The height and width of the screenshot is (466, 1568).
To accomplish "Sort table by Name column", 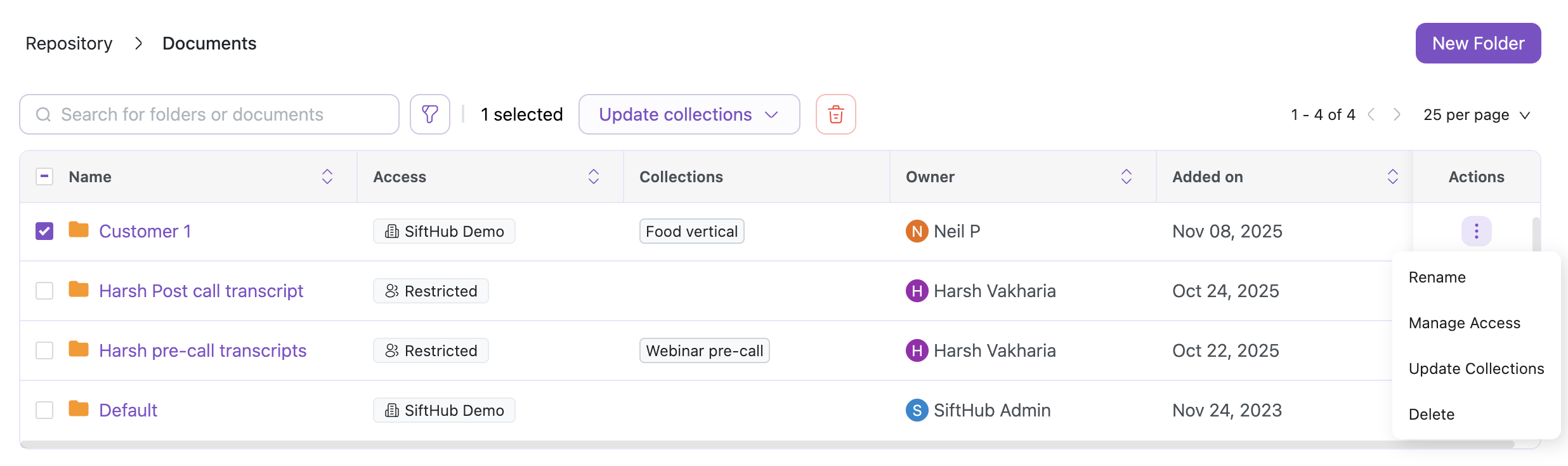I will 327,176.
